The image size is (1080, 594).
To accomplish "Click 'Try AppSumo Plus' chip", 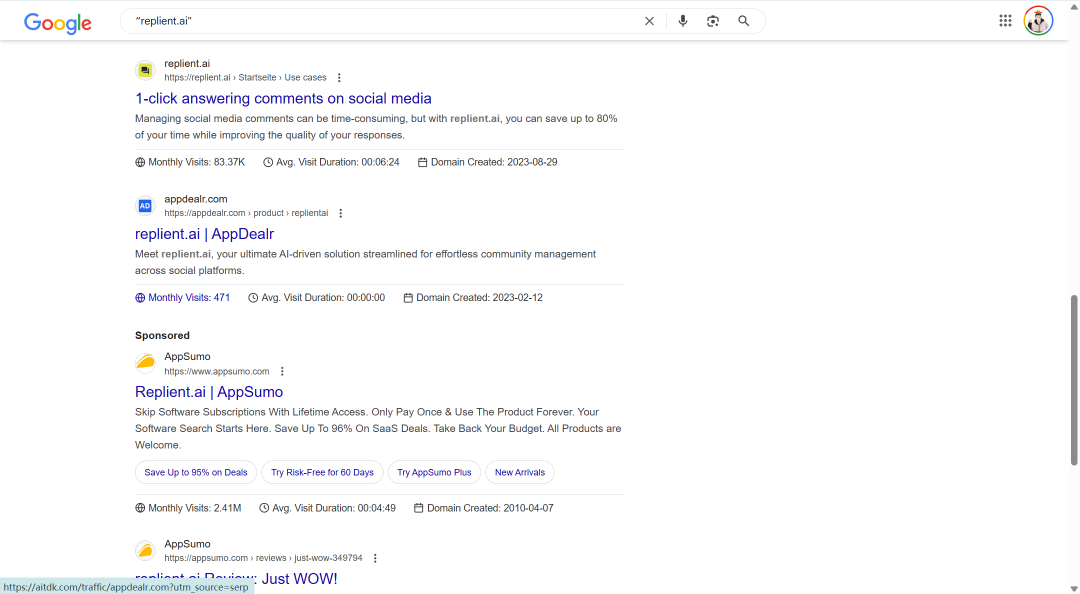I will [x=434, y=473].
